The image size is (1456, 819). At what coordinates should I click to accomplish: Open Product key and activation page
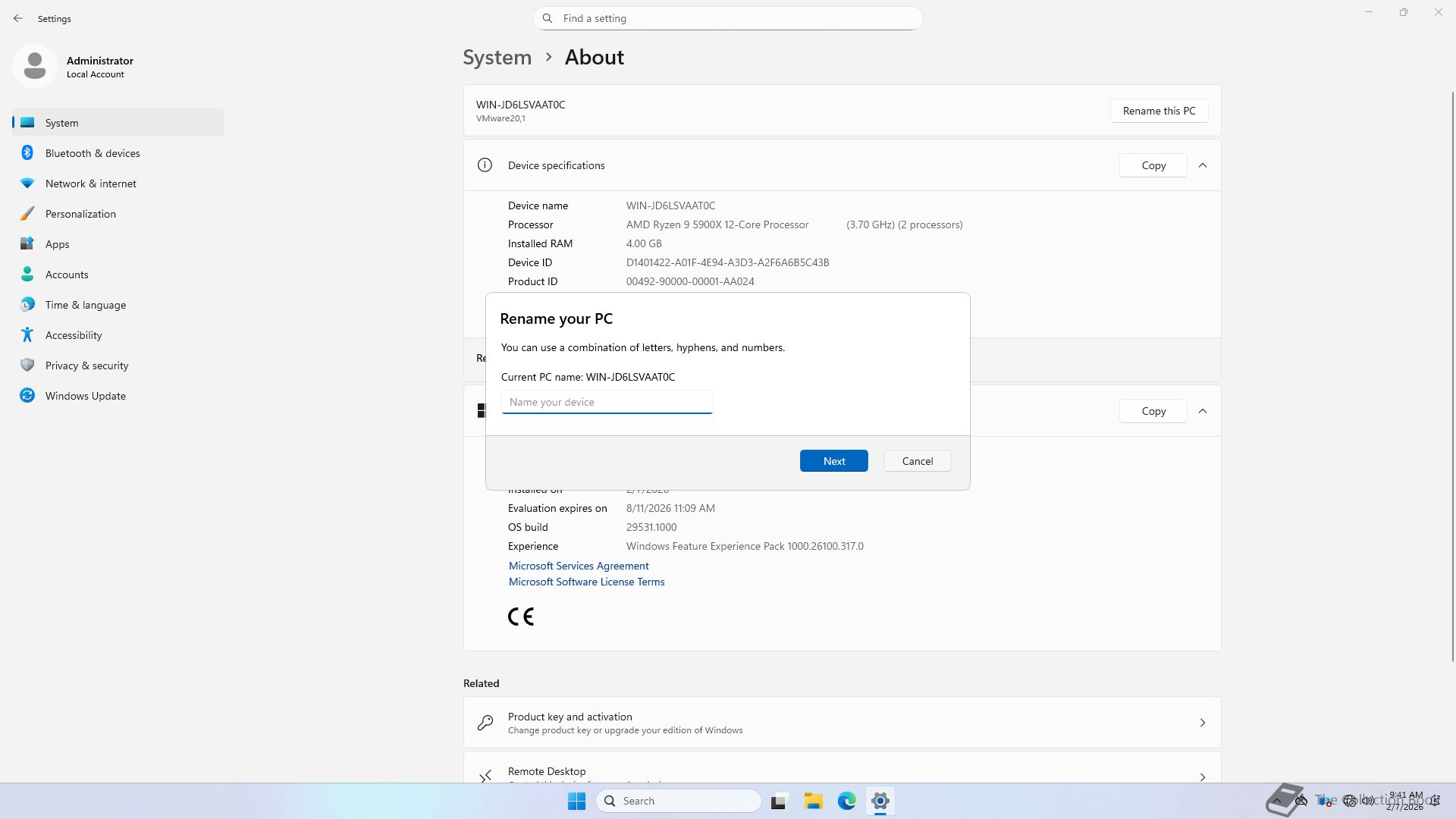pos(842,723)
